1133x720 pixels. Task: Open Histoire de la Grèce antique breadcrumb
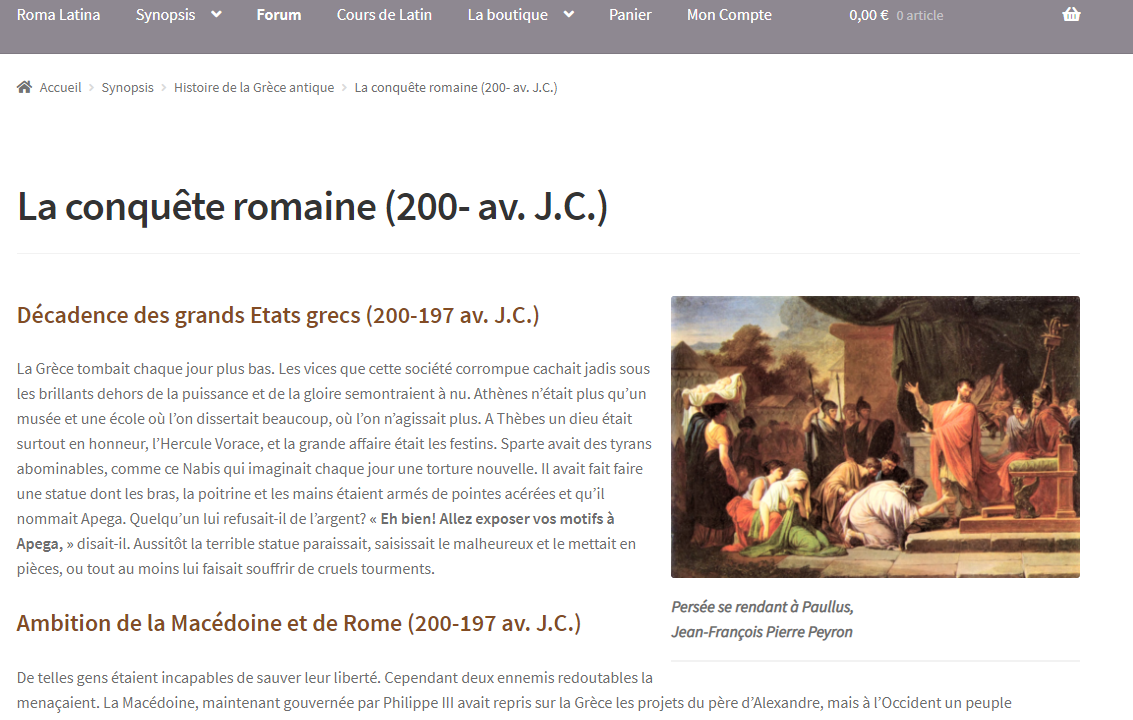254,87
